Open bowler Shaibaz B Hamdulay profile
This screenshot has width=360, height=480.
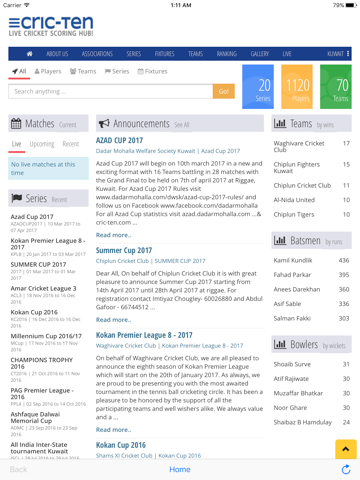point(302,422)
